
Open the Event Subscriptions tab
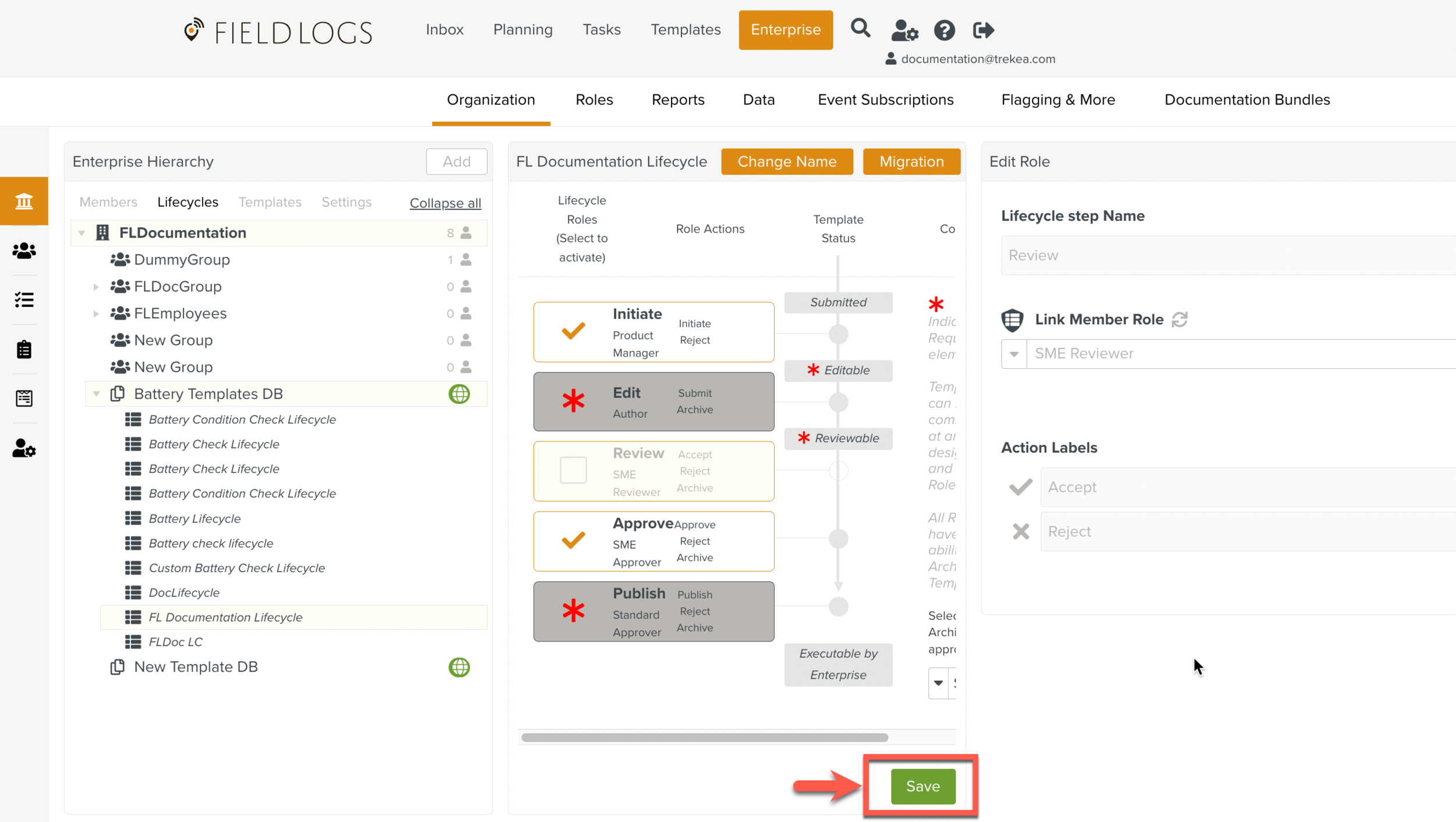tap(885, 100)
